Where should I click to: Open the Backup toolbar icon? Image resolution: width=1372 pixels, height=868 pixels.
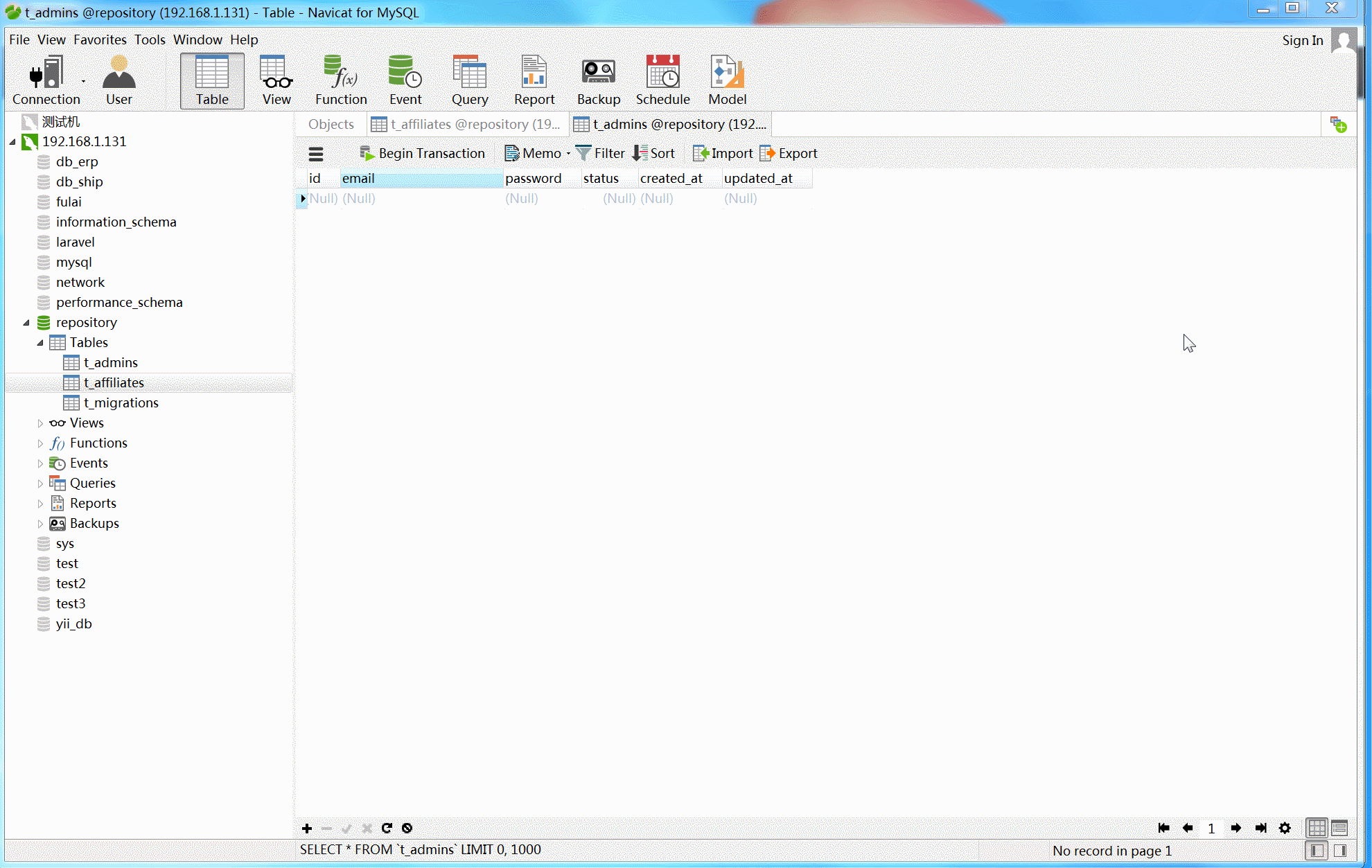[x=598, y=80]
